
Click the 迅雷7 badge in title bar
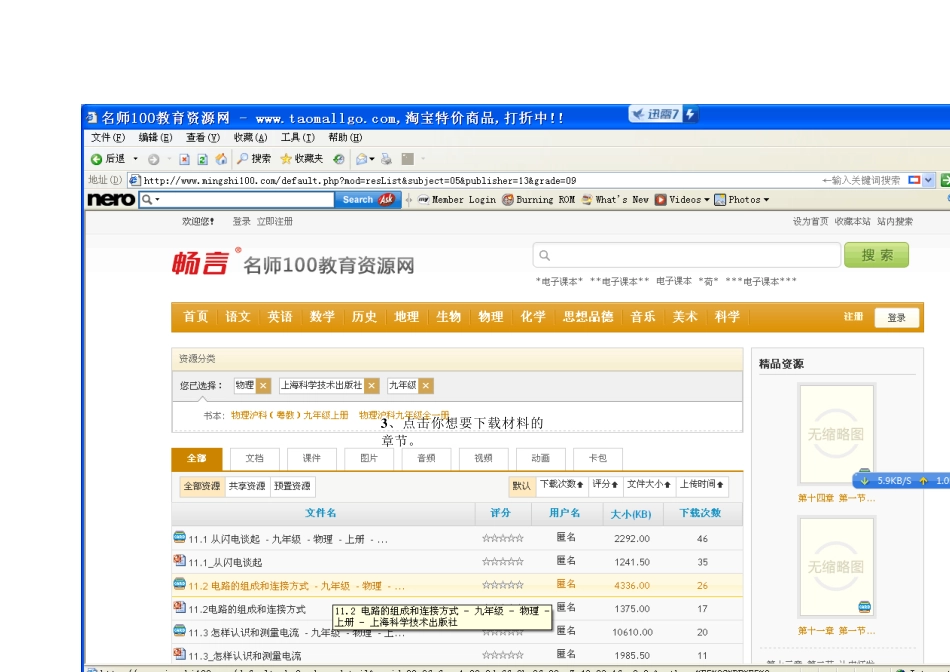pos(663,114)
